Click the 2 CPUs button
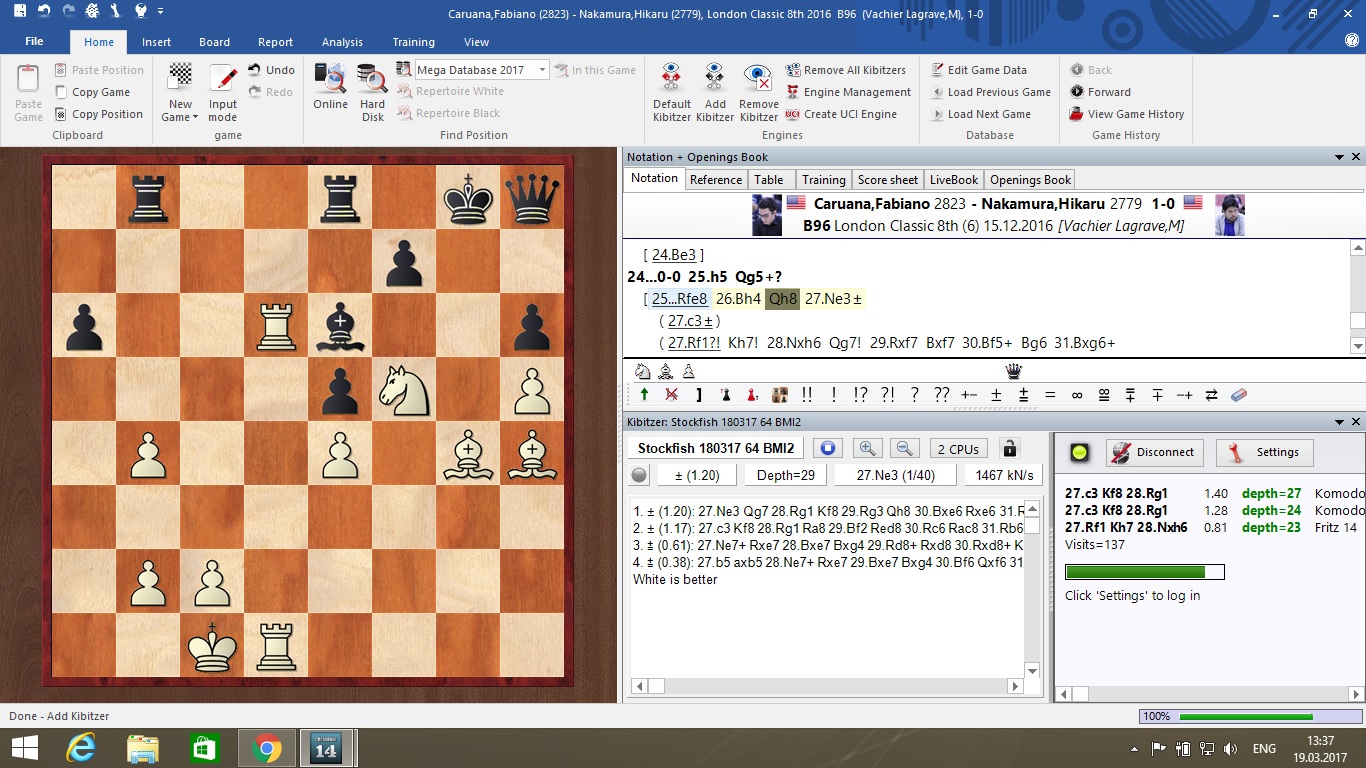 (x=957, y=449)
